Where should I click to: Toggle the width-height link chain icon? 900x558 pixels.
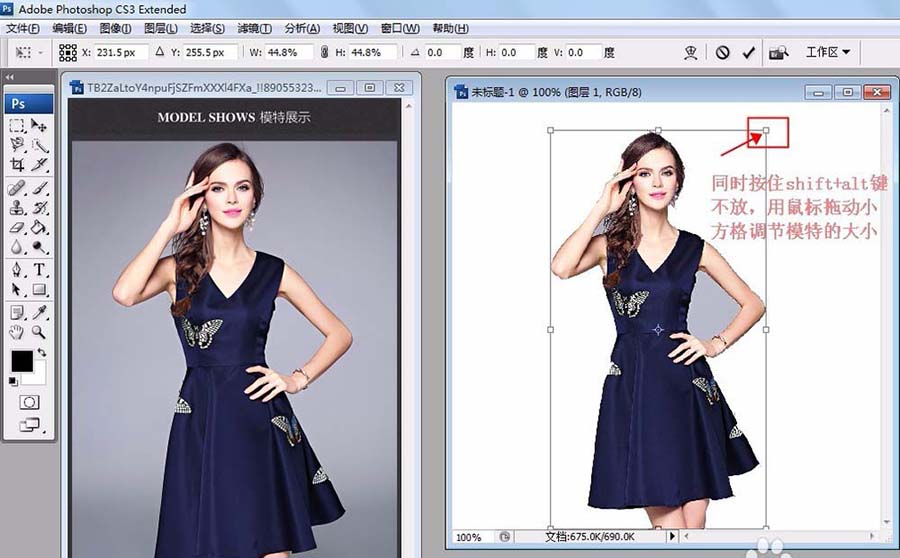(x=323, y=52)
